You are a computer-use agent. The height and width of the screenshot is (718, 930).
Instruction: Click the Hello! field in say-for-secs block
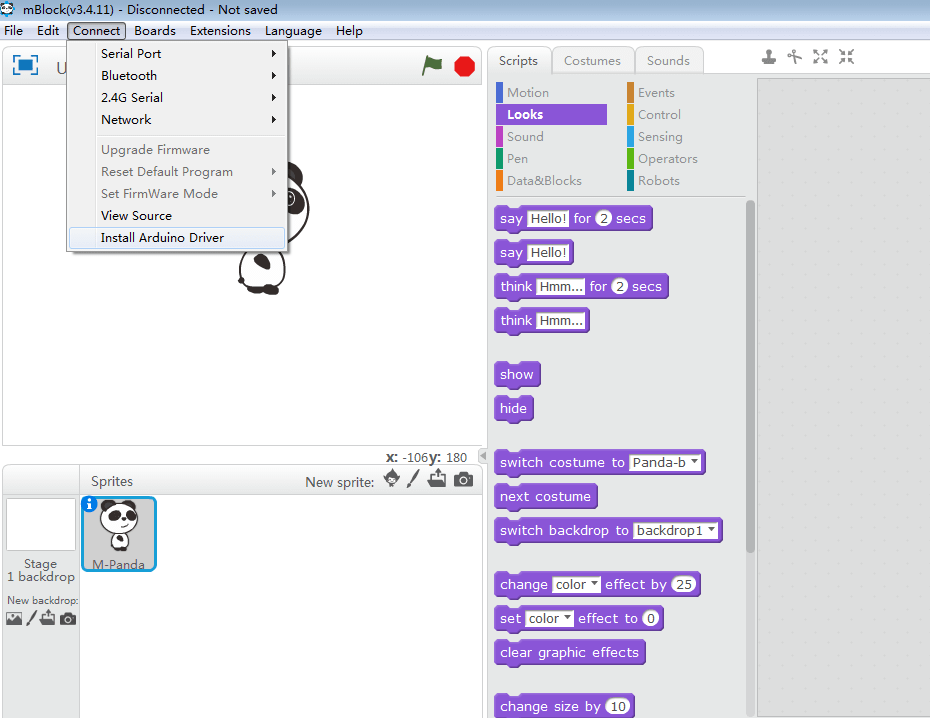[548, 218]
